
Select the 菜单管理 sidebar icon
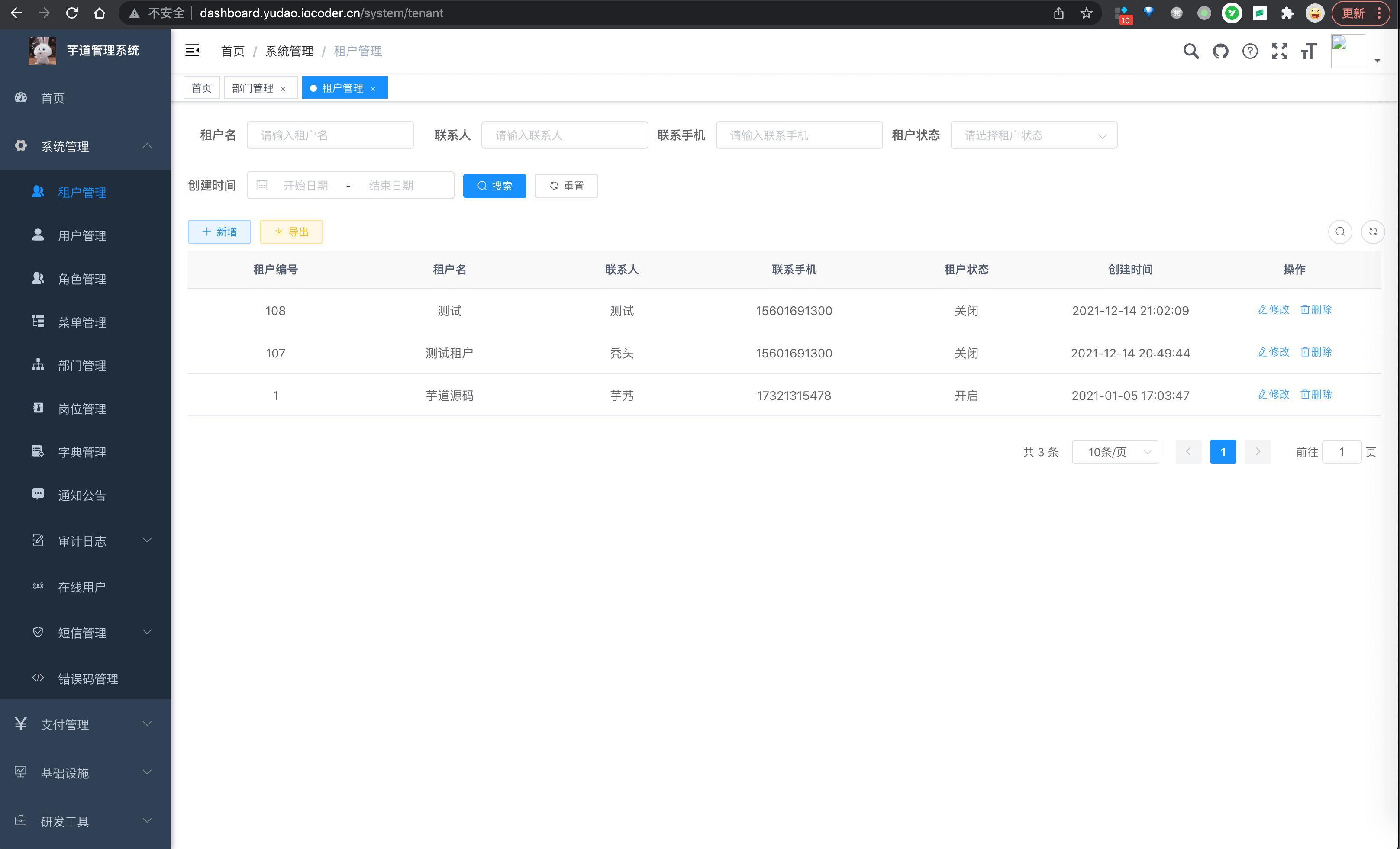38,322
